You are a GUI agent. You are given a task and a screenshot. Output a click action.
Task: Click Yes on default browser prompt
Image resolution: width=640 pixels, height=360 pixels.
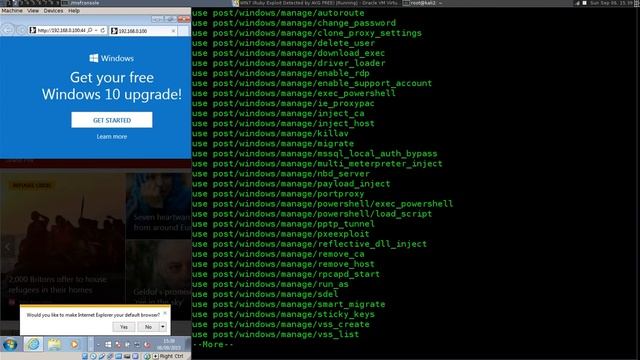(x=124, y=327)
